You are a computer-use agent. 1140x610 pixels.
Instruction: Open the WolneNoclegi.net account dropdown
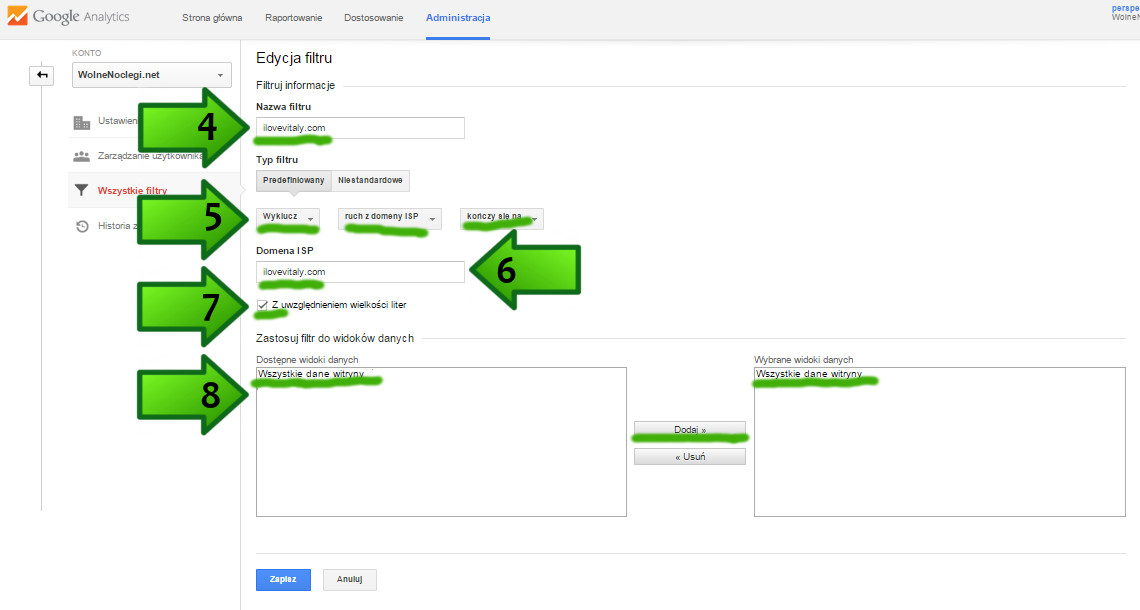153,75
